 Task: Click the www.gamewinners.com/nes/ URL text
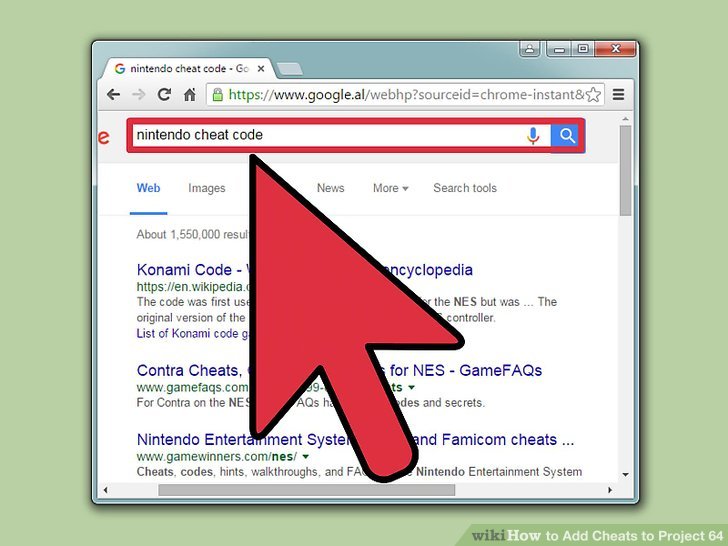coord(217,456)
